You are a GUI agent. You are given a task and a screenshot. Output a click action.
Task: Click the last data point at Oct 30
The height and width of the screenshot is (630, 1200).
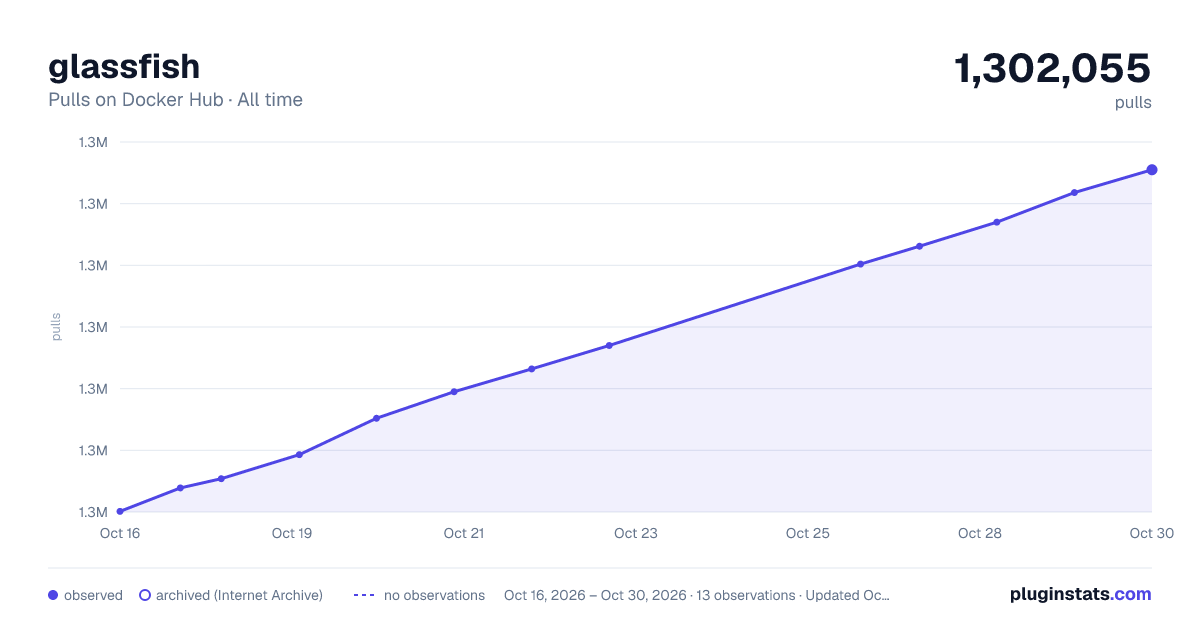(1152, 170)
